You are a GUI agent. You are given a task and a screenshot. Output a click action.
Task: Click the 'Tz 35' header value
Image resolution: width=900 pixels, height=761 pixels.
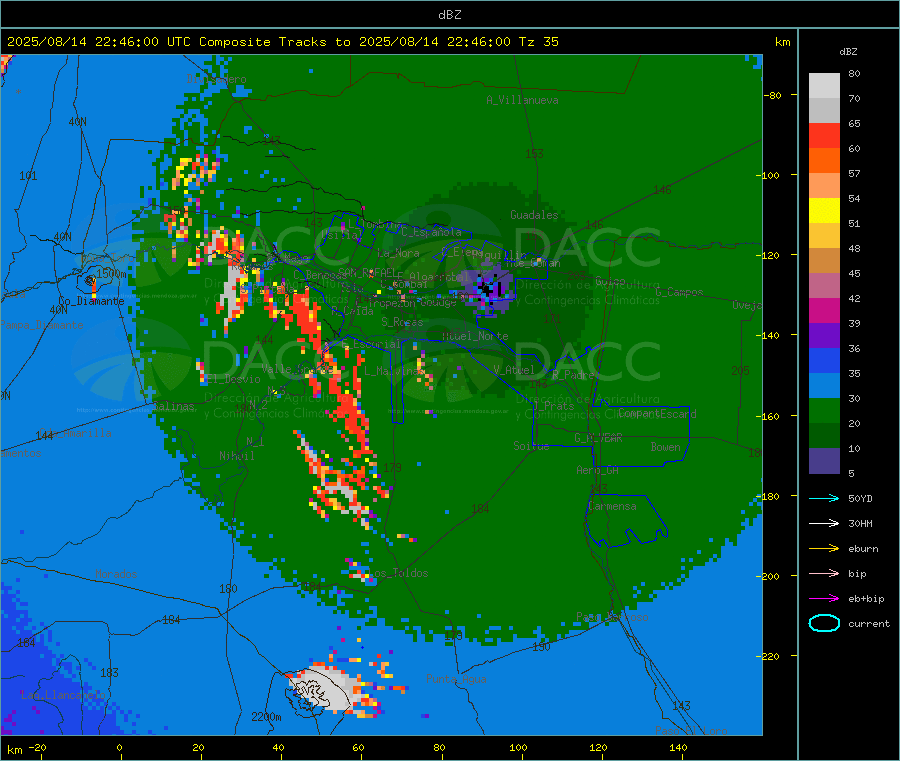[x=539, y=42]
